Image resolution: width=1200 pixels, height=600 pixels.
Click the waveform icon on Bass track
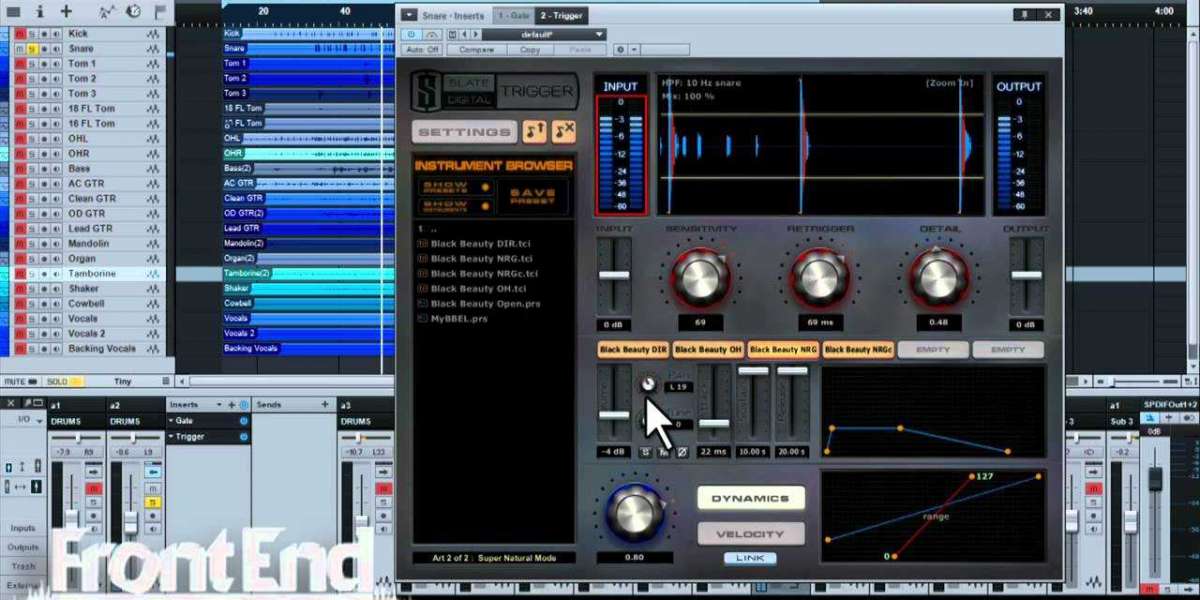click(x=153, y=168)
